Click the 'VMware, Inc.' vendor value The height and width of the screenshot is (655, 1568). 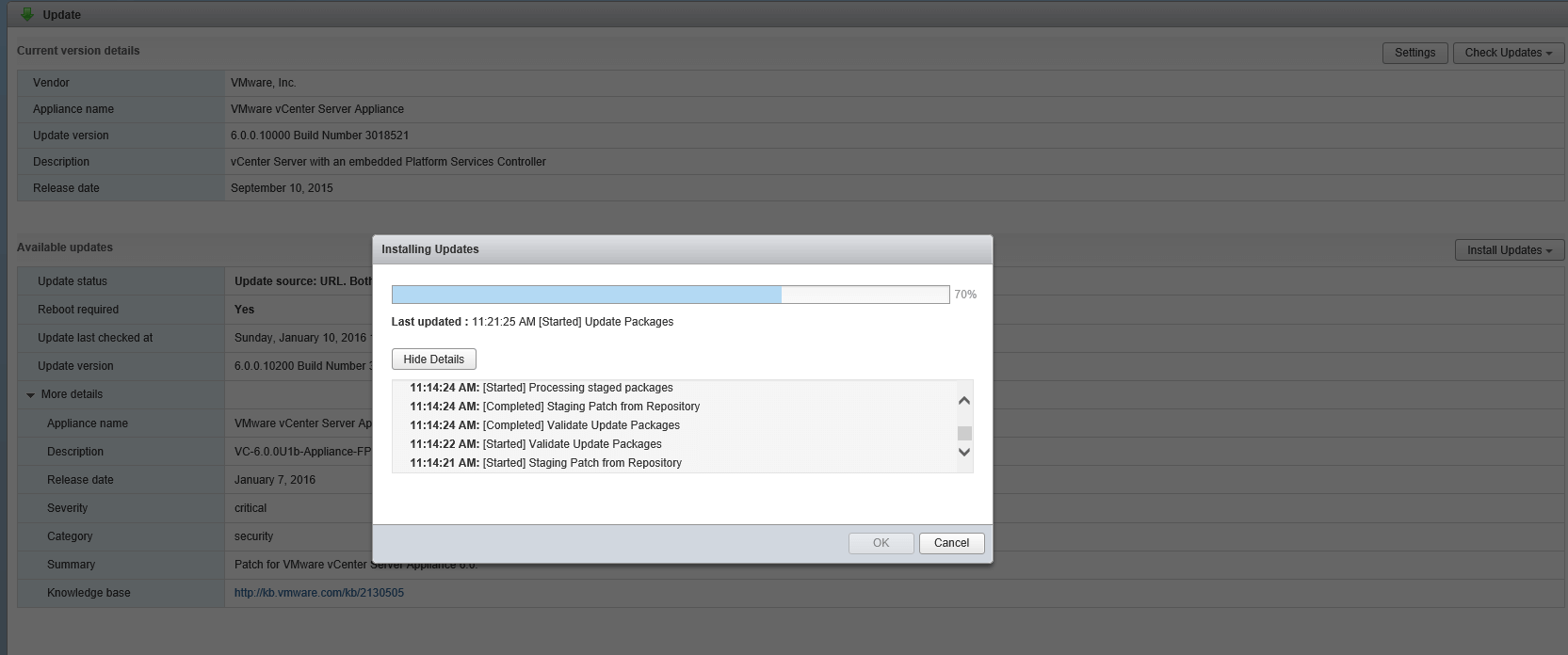point(264,83)
